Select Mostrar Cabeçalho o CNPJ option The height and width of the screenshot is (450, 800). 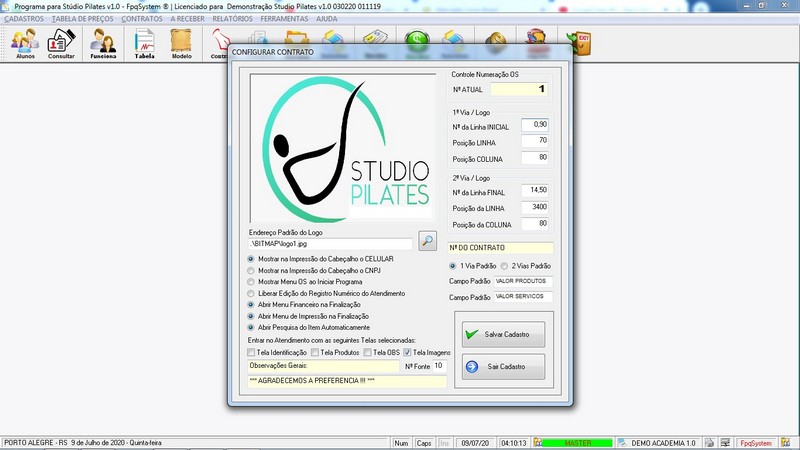(251, 271)
